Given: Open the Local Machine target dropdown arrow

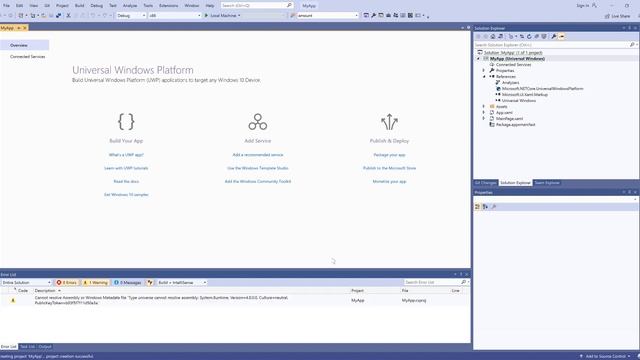Looking at the screenshot, I should (x=239, y=16).
